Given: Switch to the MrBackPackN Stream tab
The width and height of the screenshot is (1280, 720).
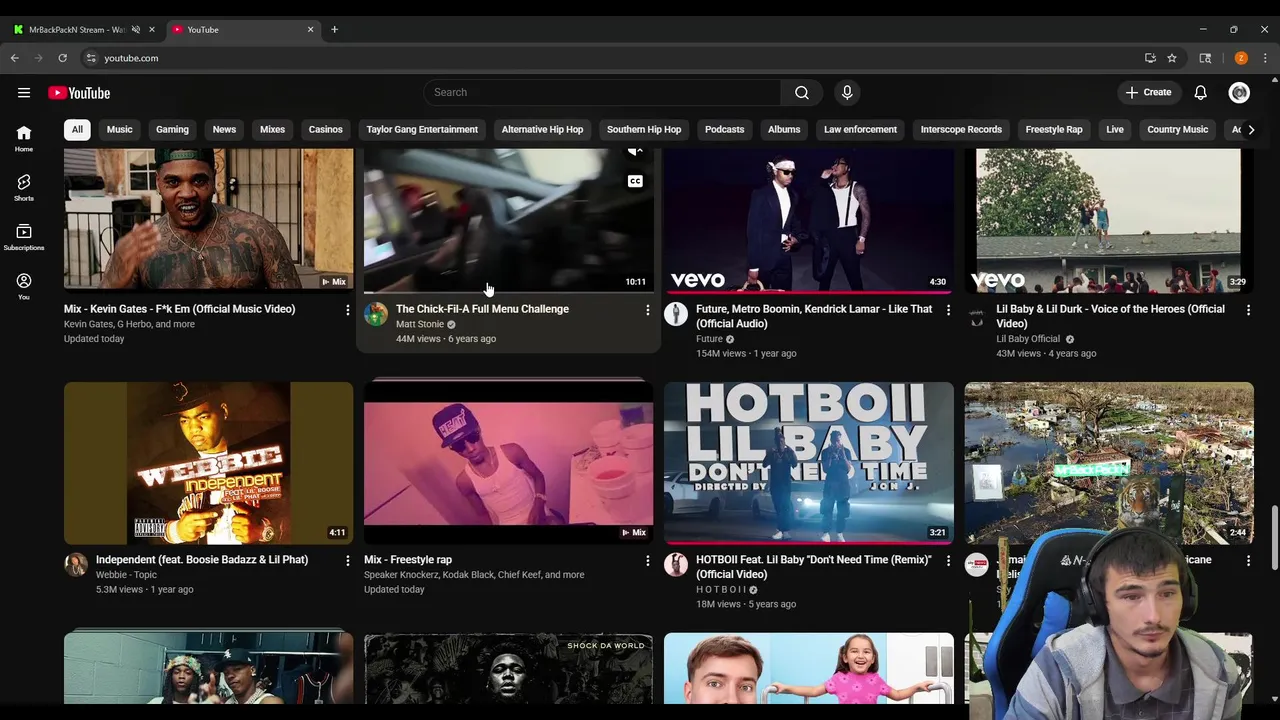Looking at the screenshot, I should pos(76,29).
